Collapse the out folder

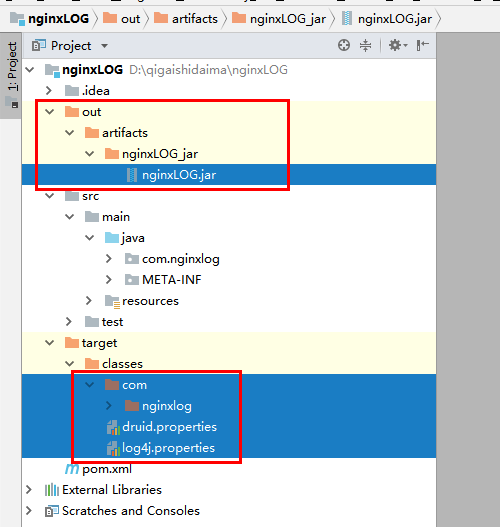(x=50, y=112)
